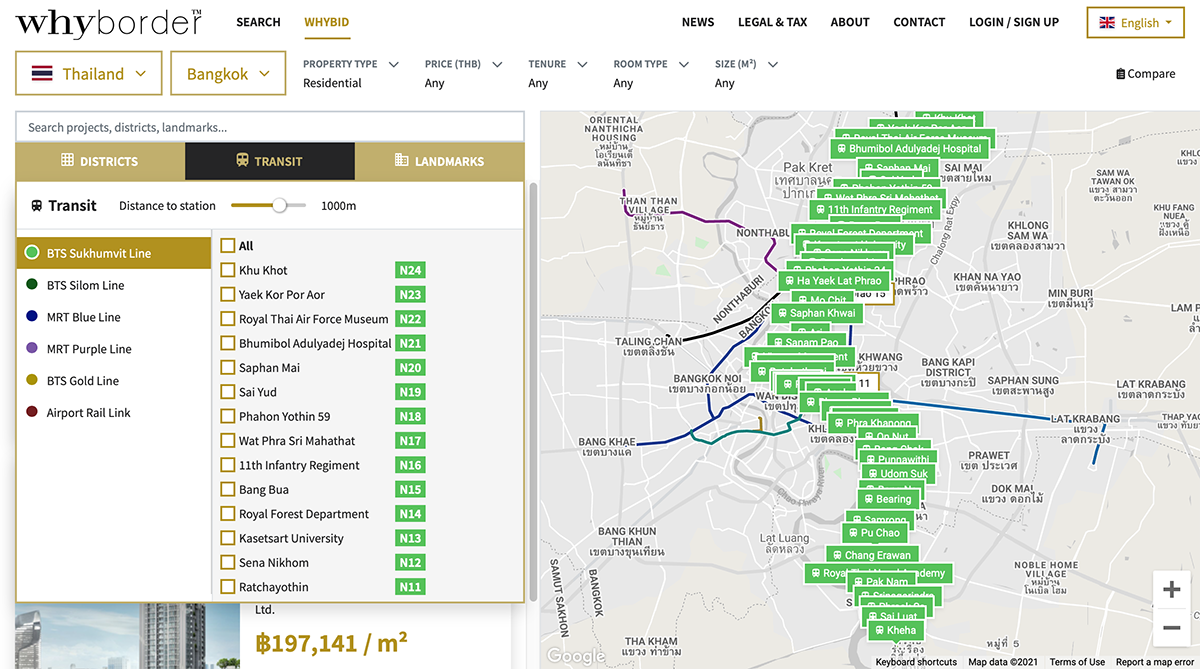
Task: Open the Thailand country dropdown
Action: click(x=89, y=74)
